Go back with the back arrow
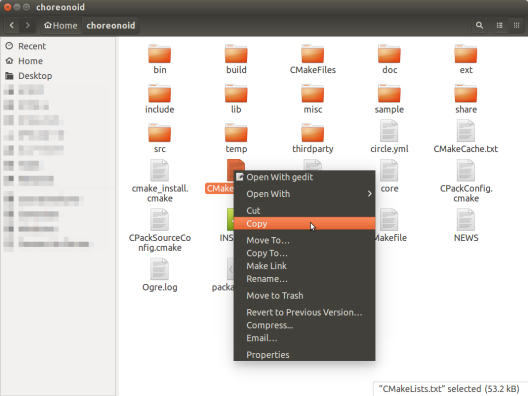This screenshot has width=528, height=396. (12, 25)
